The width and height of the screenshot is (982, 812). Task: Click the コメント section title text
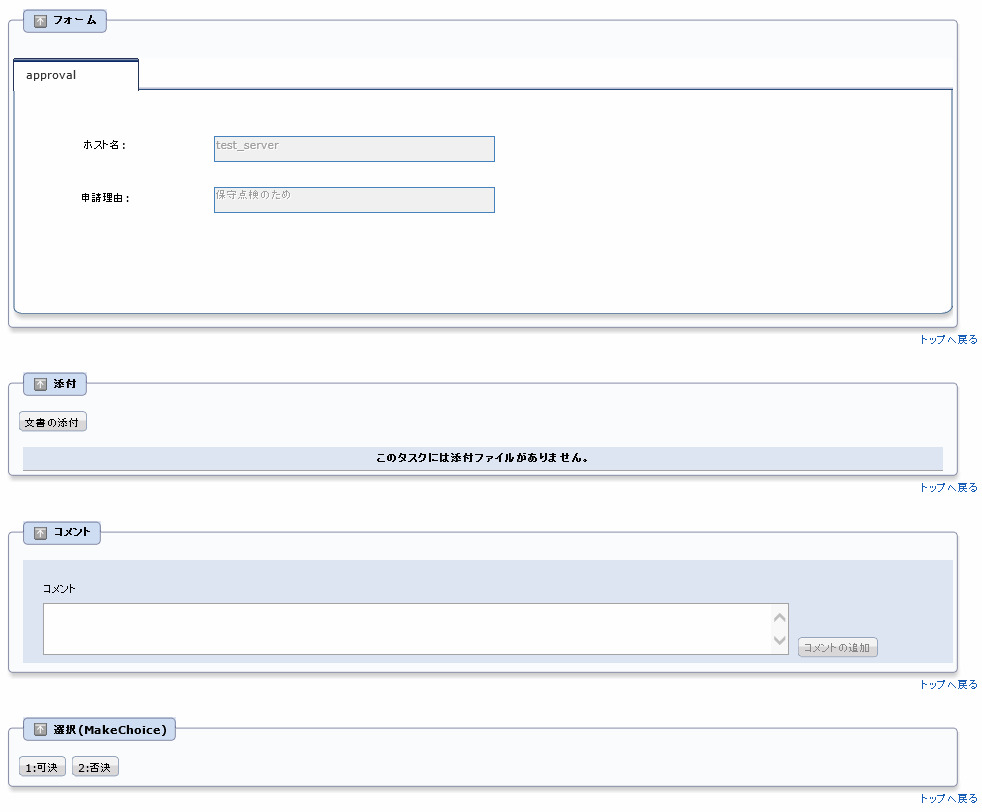click(72, 532)
